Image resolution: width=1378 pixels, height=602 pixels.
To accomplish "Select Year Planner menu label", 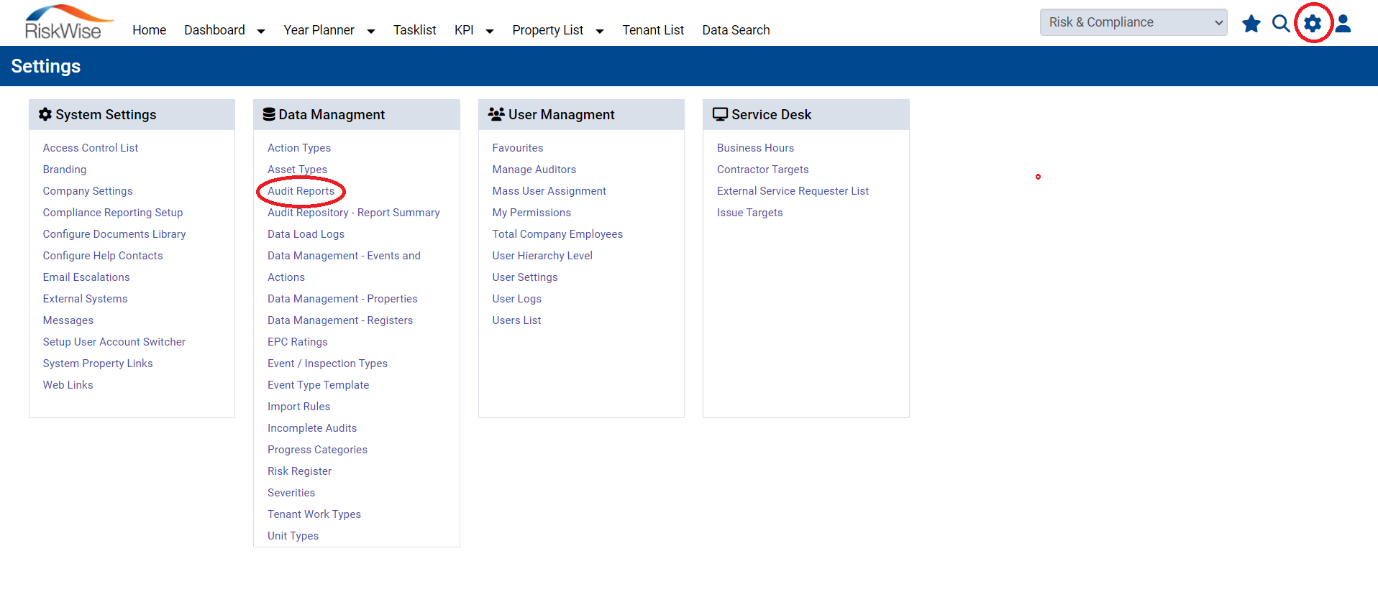I will pos(319,30).
